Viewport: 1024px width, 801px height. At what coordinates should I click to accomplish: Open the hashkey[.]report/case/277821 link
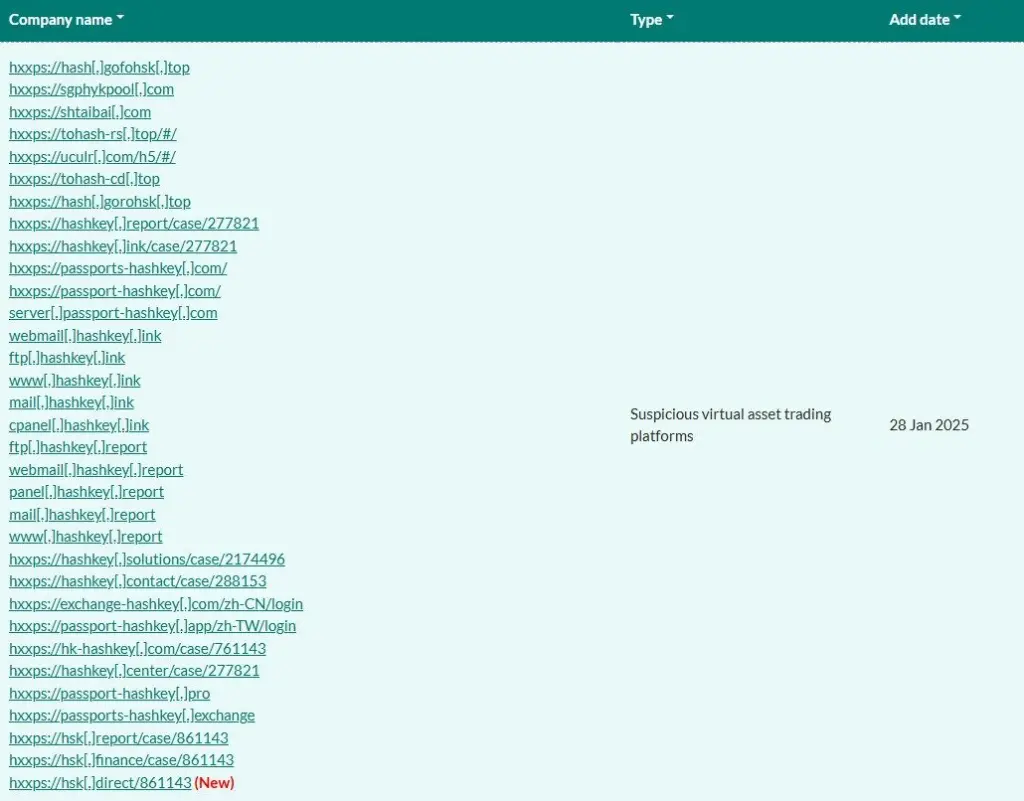(134, 223)
